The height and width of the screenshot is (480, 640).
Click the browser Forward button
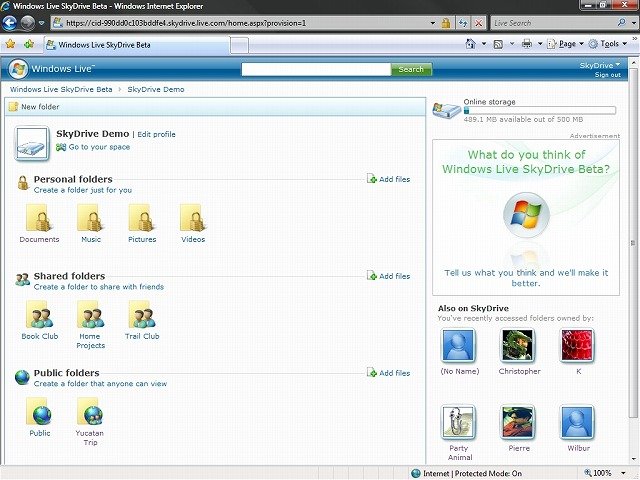pyautogui.click(x=28, y=23)
